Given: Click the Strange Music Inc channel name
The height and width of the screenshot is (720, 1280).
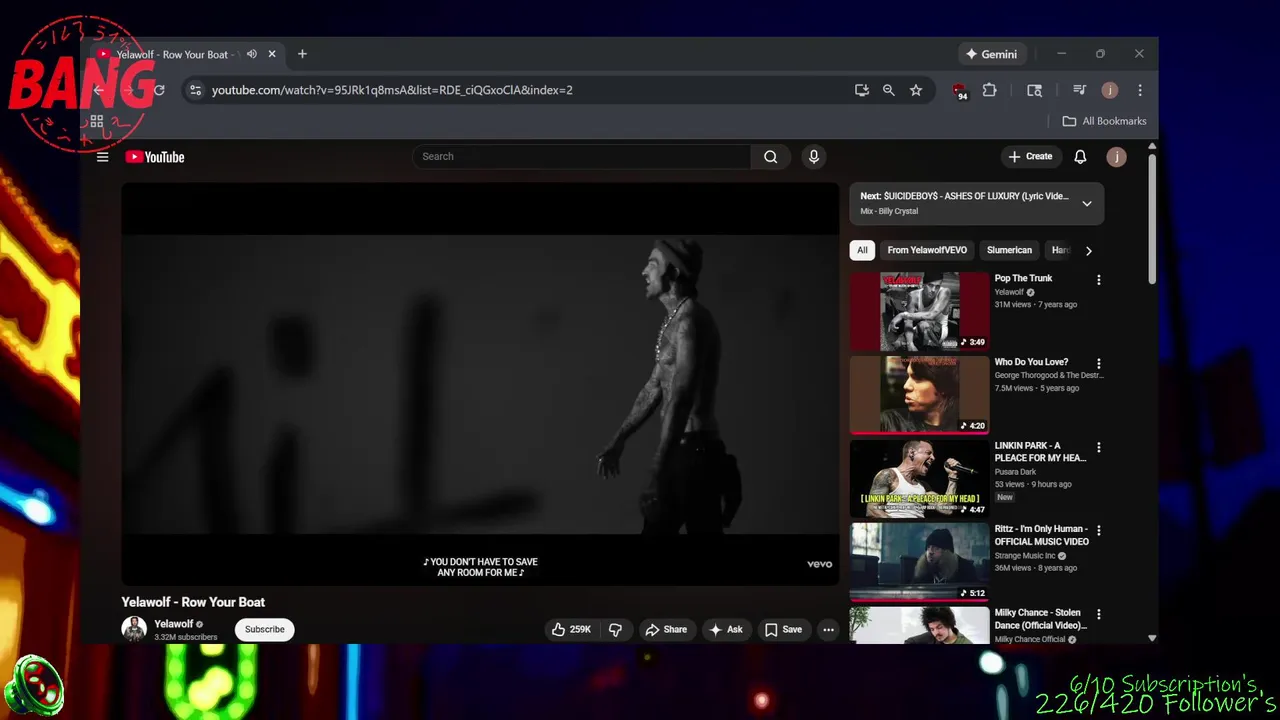Looking at the screenshot, I should click(1025, 556).
